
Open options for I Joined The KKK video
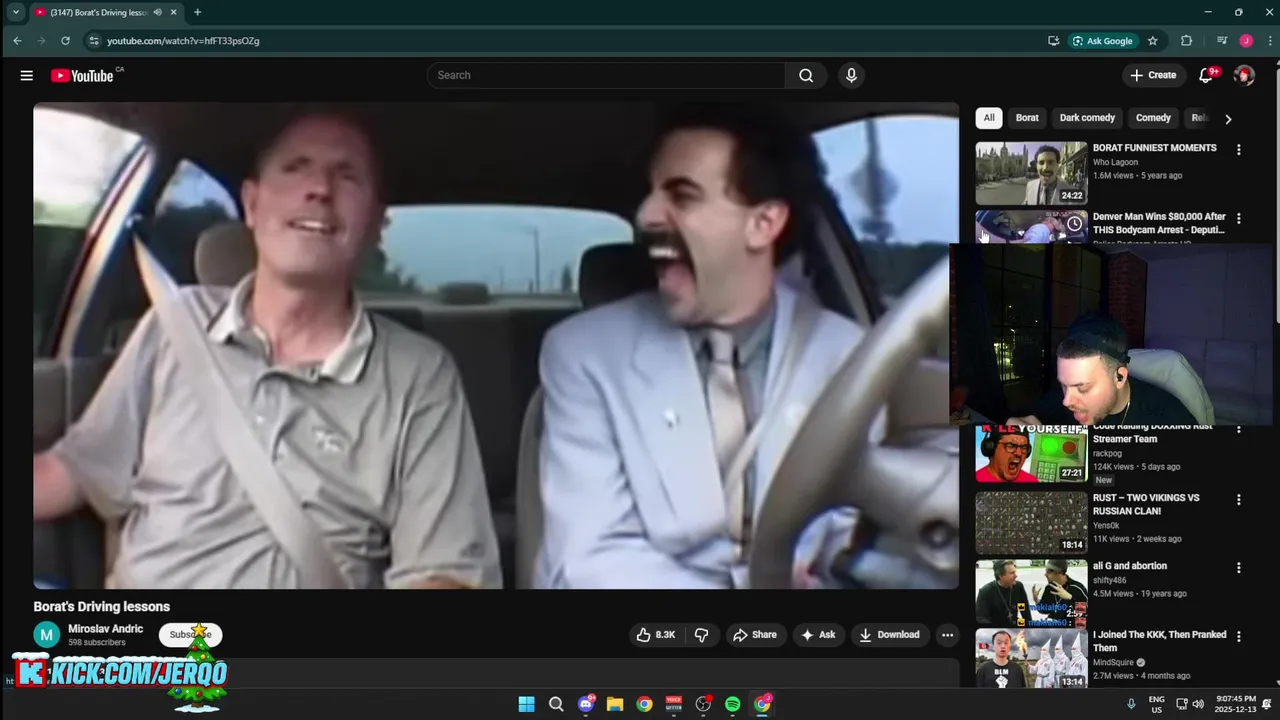point(1239,636)
